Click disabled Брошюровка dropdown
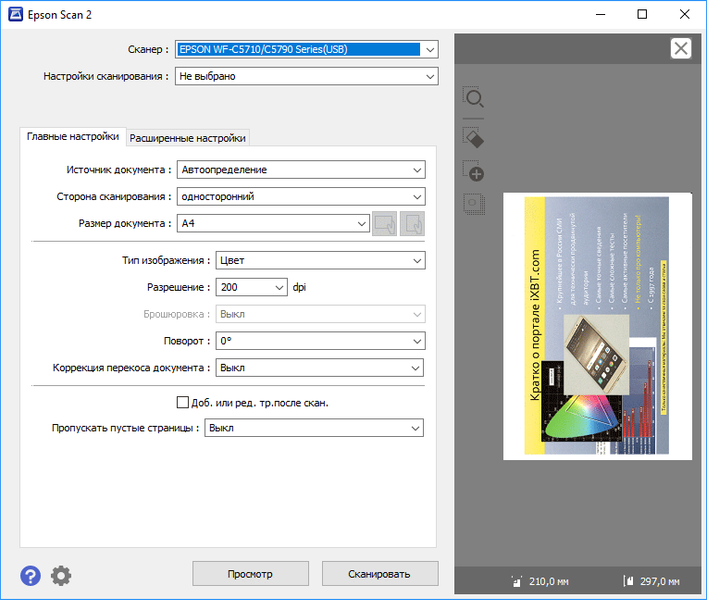The height and width of the screenshot is (600, 707). pos(320,314)
